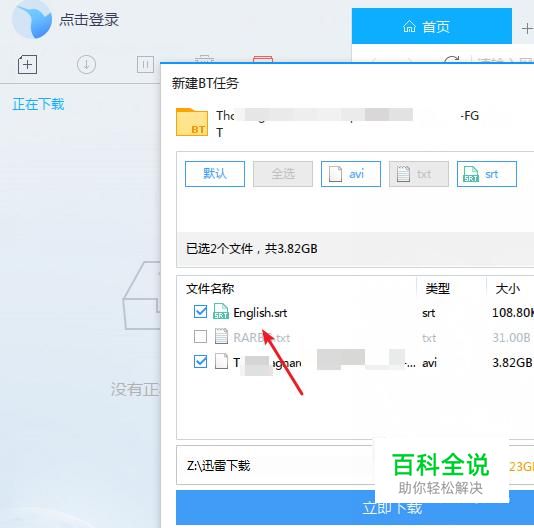This screenshot has width=534, height=528.
Task: Filter by txt file type
Action: (419, 174)
